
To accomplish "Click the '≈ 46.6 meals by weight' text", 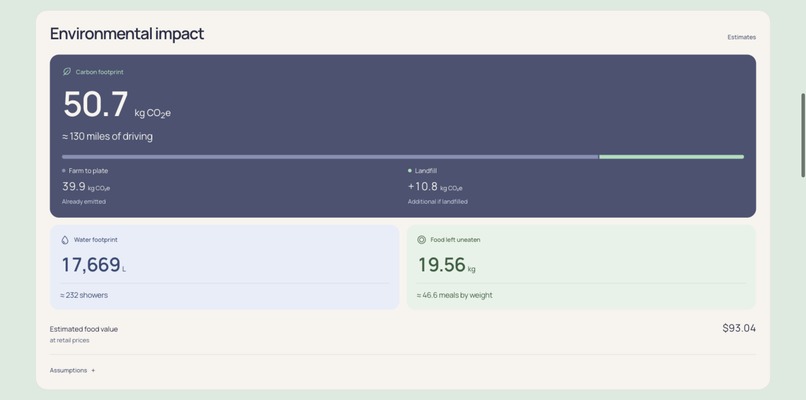I will pyautogui.click(x=454, y=295).
